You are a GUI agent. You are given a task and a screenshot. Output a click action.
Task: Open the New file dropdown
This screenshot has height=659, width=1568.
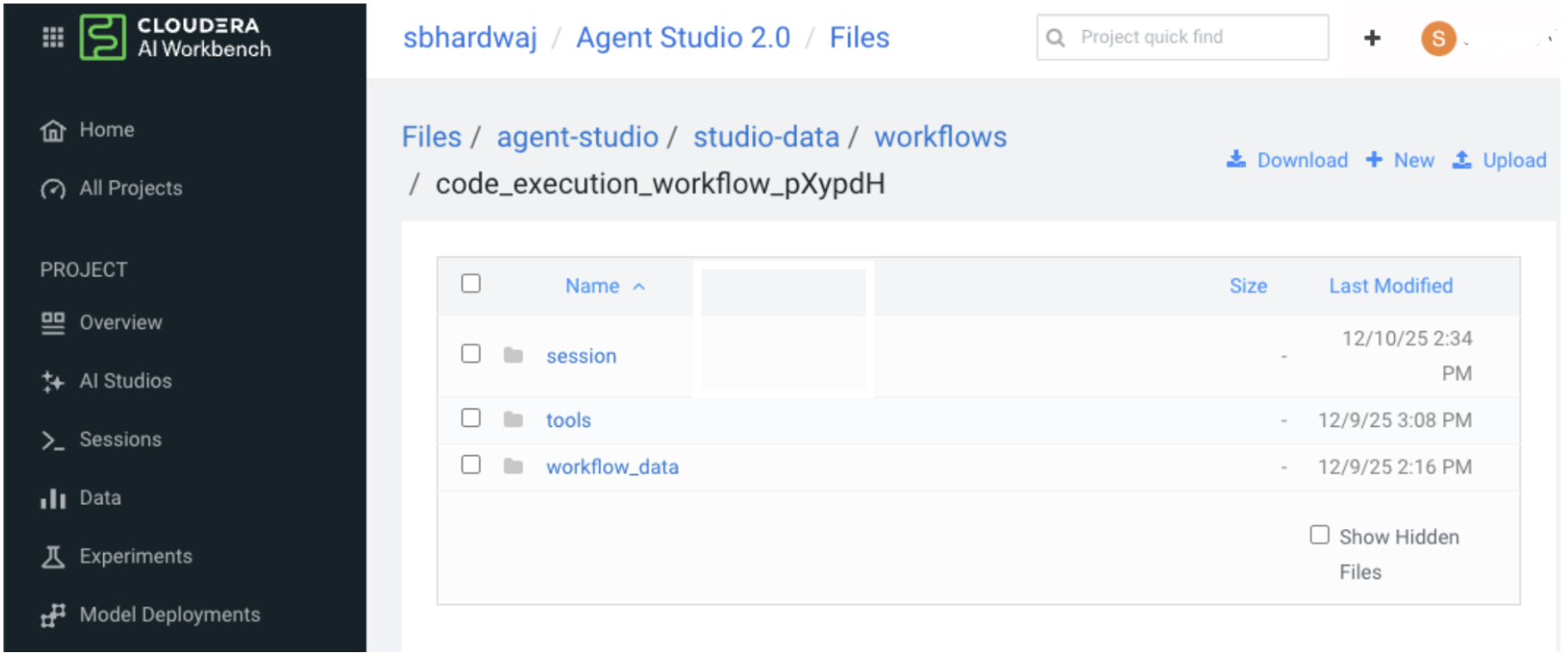click(1400, 160)
